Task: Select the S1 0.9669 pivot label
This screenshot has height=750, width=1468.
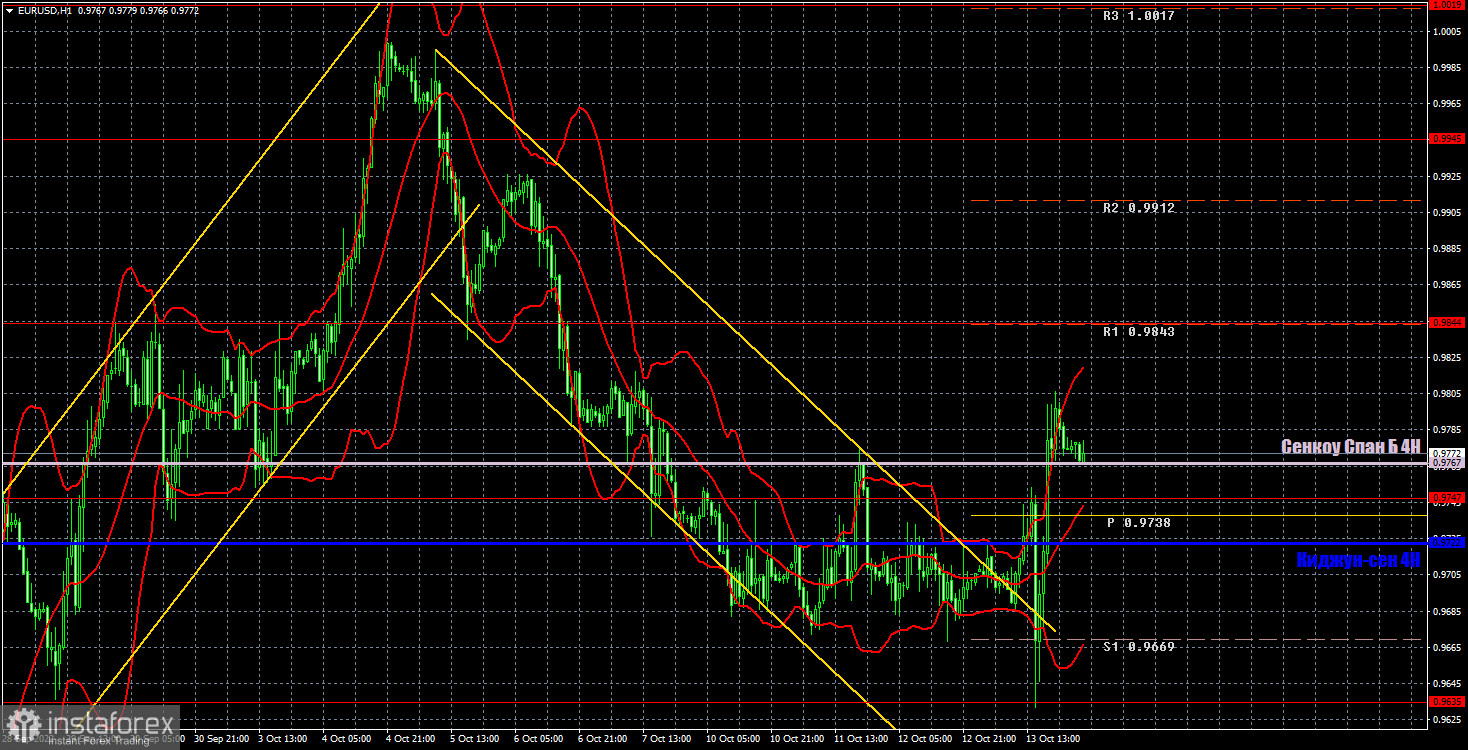Action: (x=1139, y=647)
